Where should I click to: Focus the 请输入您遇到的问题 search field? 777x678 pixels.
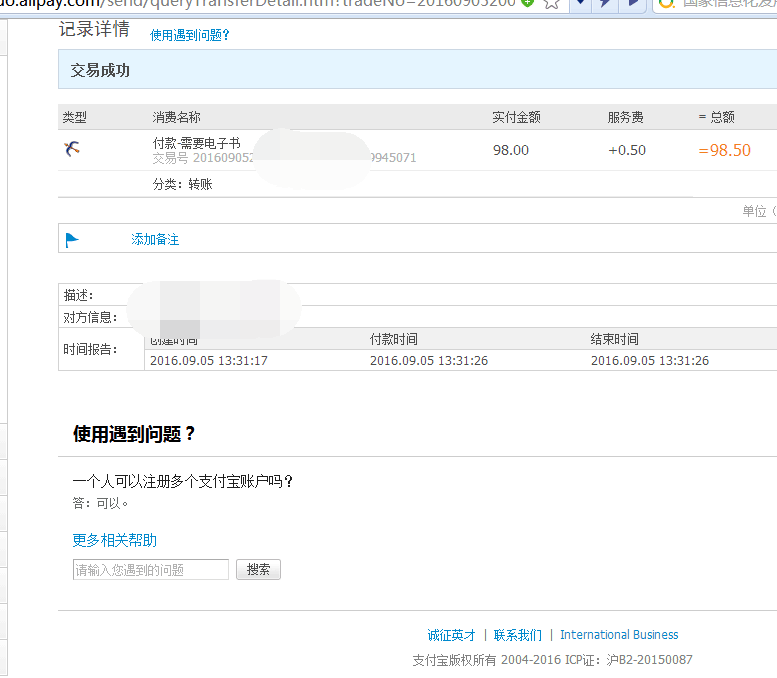151,569
